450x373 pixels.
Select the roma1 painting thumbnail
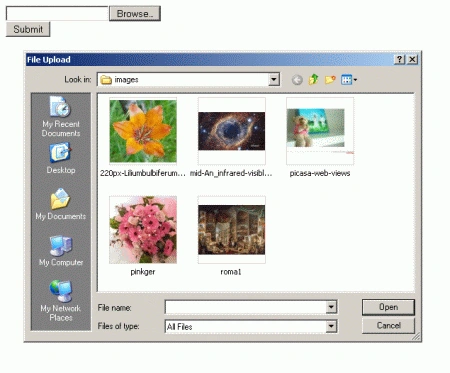click(x=232, y=230)
